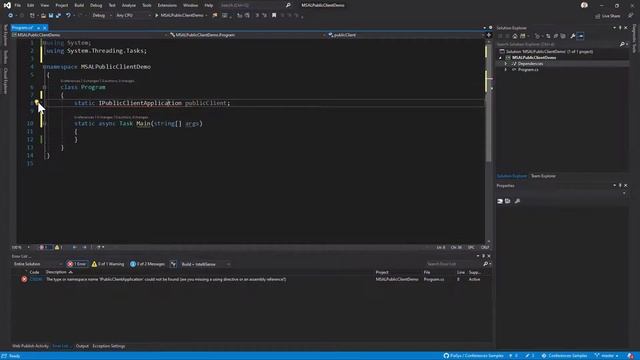This screenshot has height=360, width=640.
Task: Toggle the 1 Error filter
Action: [77, 264]
